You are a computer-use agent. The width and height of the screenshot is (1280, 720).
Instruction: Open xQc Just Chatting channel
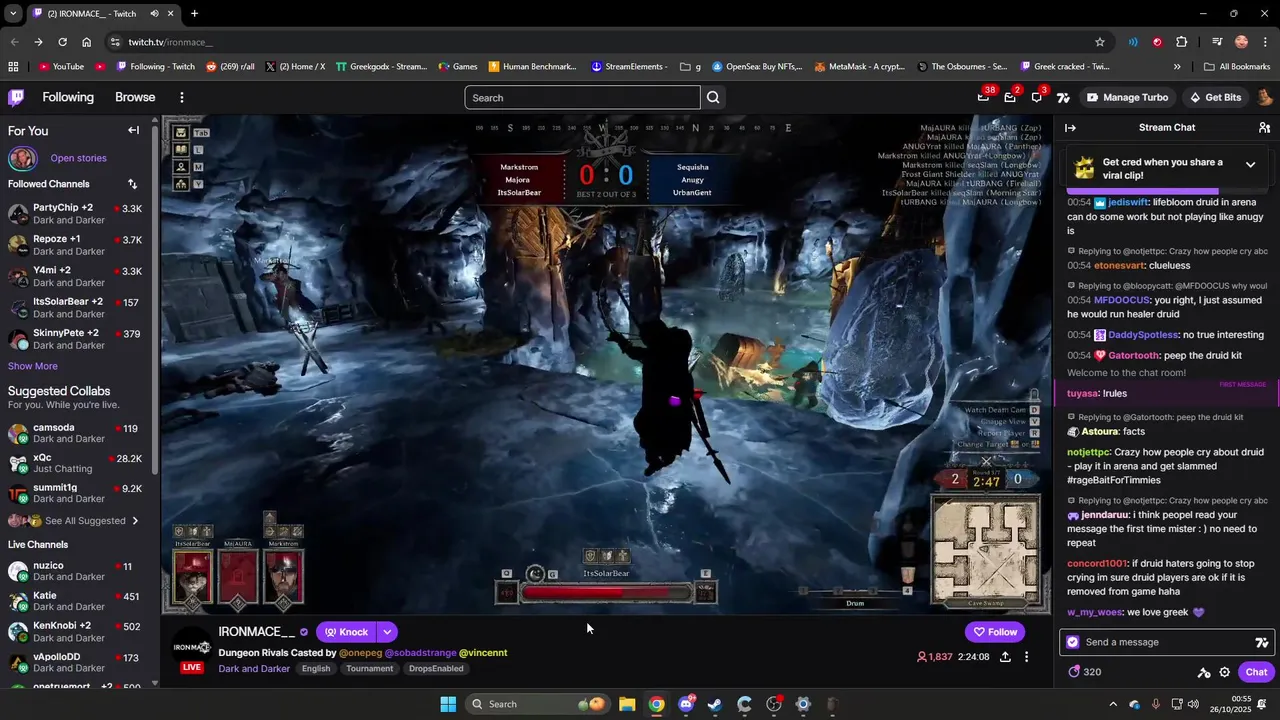pyautogui.click(x=76, y=463)
